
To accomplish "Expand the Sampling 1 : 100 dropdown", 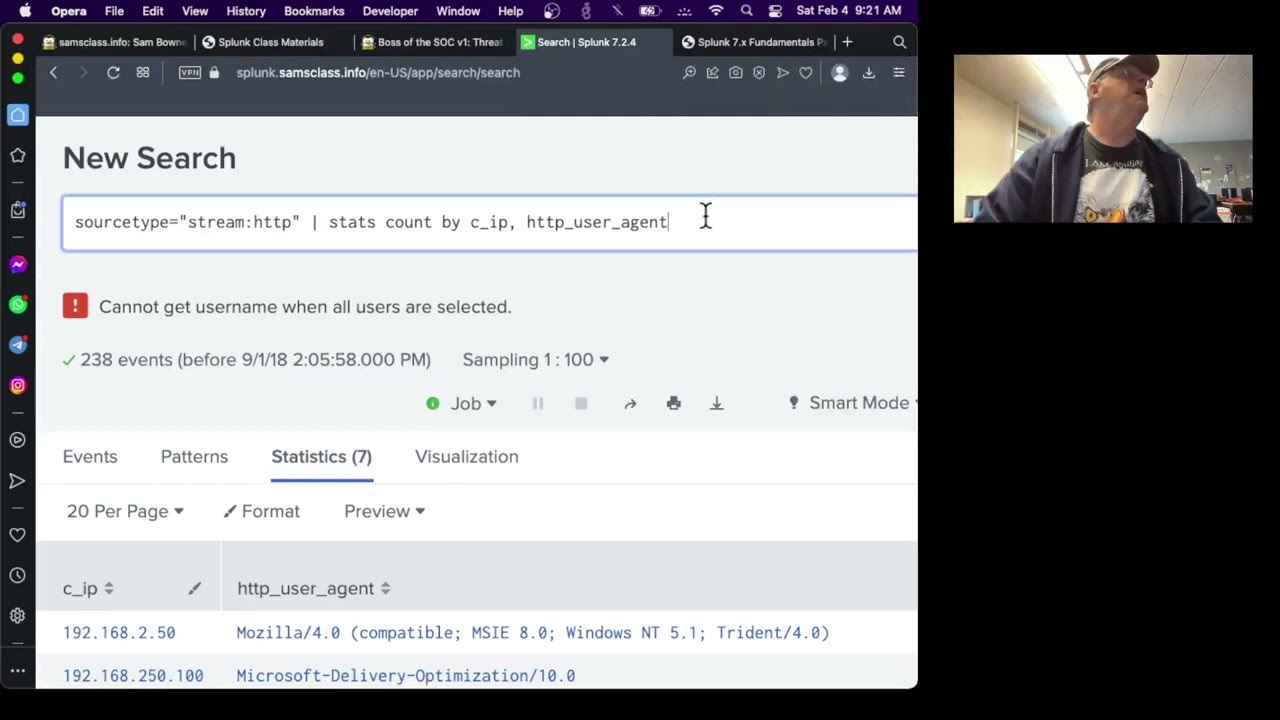I will 535,359.
